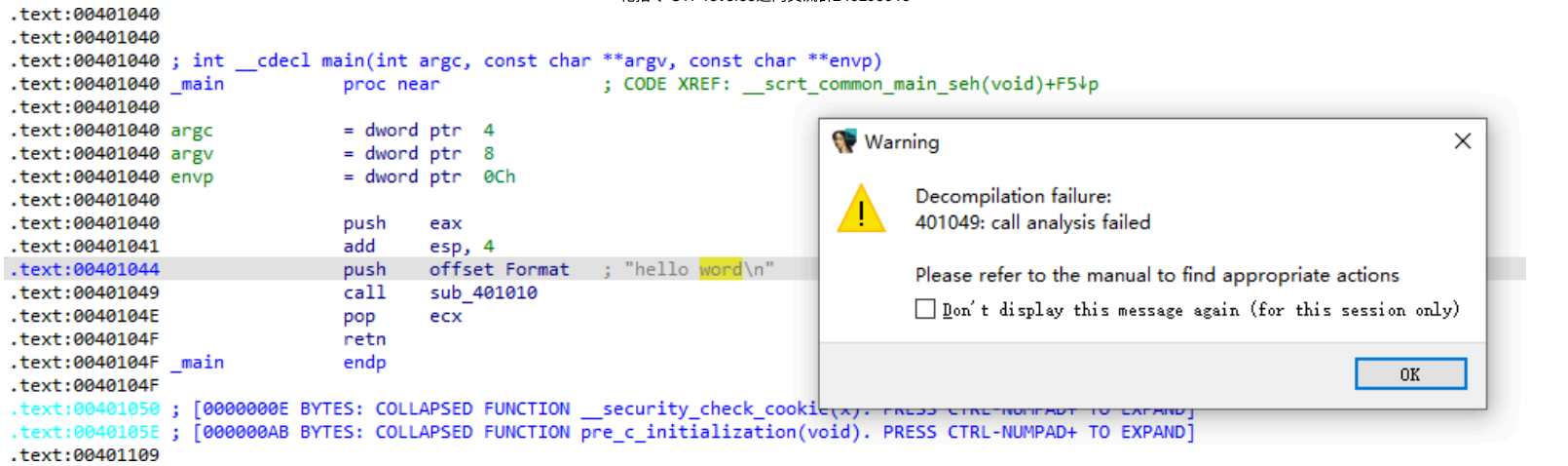Viewport: 1568px width, 466px height.
Task: Click the Warning dialog title icon
Action: tap(844, 141)
